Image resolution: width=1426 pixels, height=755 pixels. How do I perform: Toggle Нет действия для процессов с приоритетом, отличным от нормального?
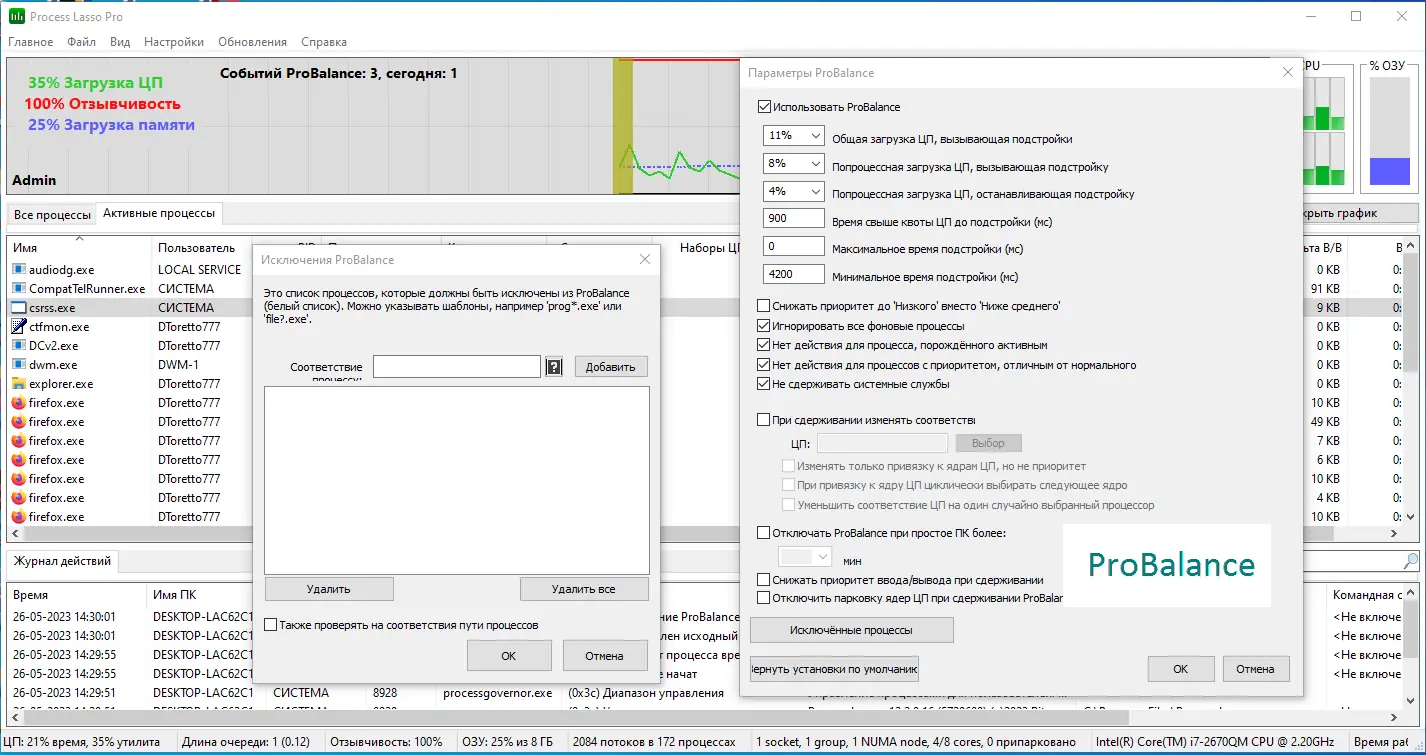tap(765, 365)
